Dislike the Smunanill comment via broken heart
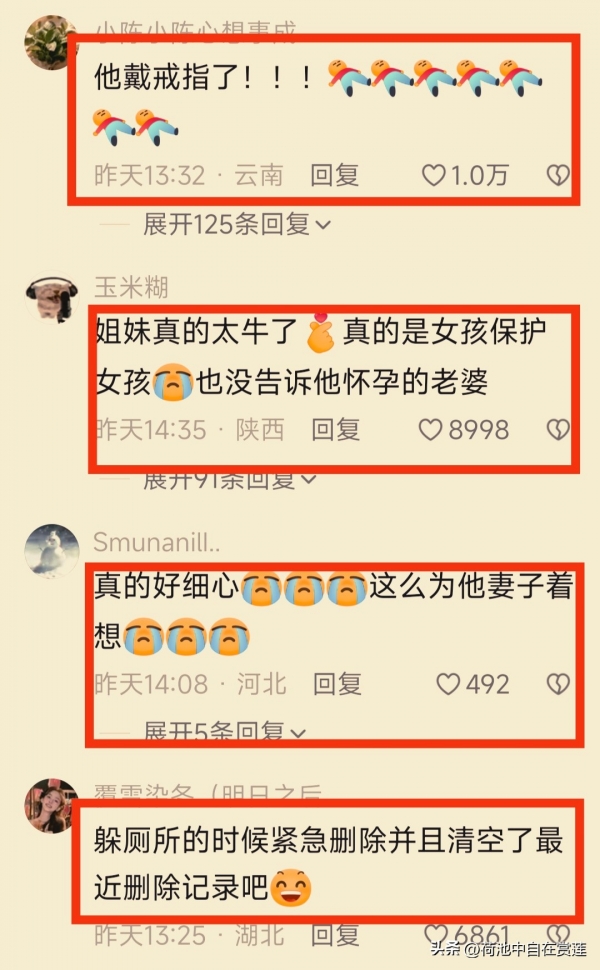Screen dimensions: 600x970 558,684
